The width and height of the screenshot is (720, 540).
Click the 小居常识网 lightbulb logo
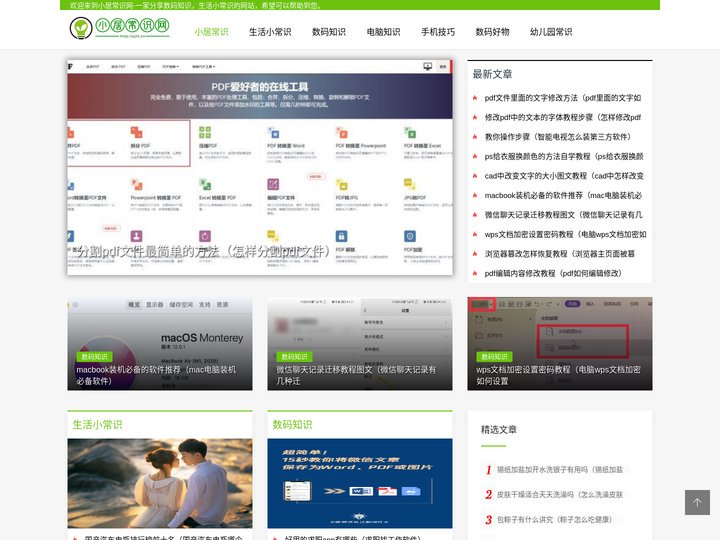(120, 28)
